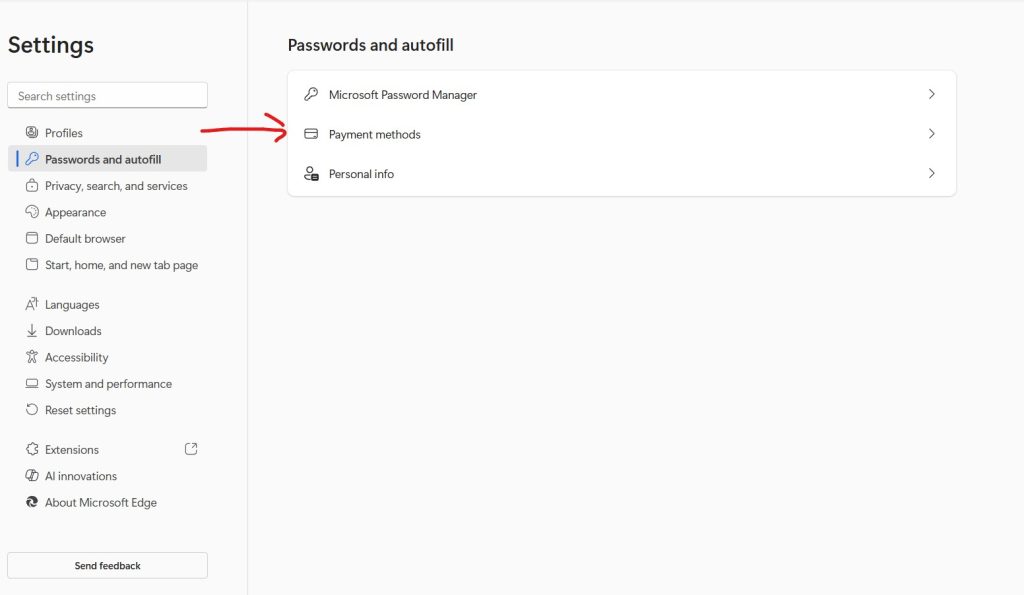Screen dimensions: 1024x595
Task: Open Microsoft Password Manager settings
Action: [x=403, y=94]
